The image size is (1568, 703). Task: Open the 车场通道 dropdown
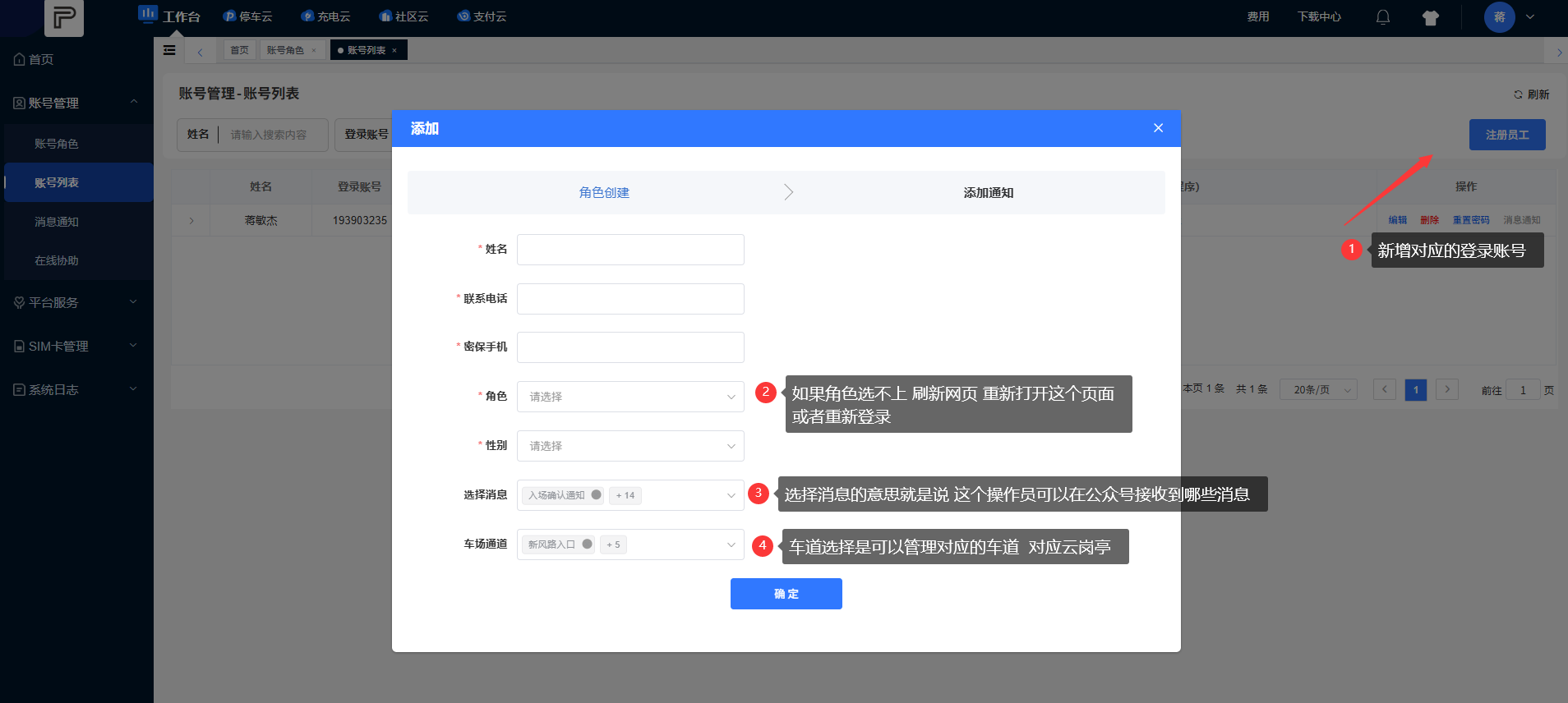630,544
